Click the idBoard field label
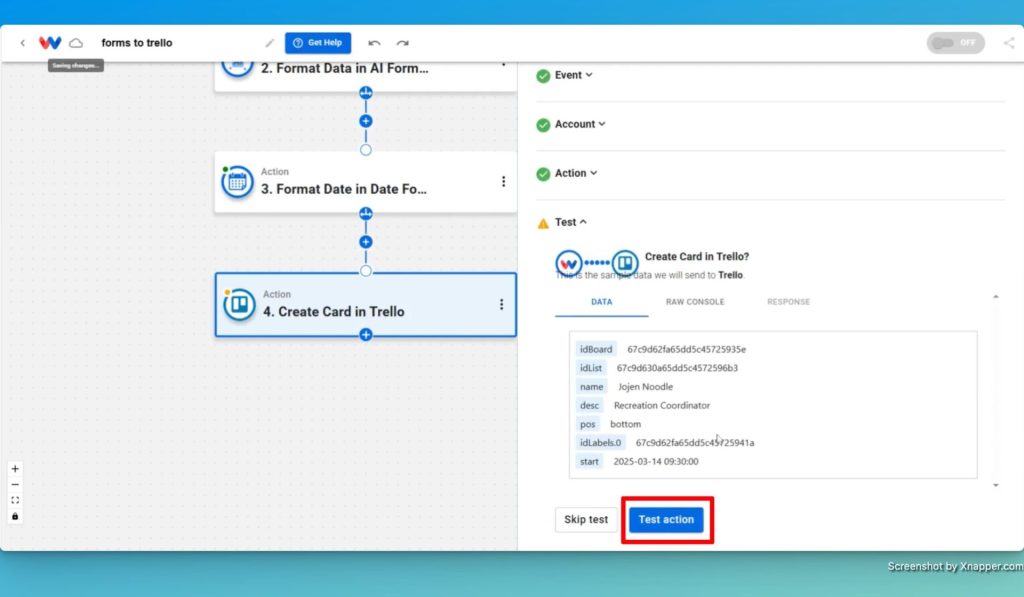 point(596,349)
